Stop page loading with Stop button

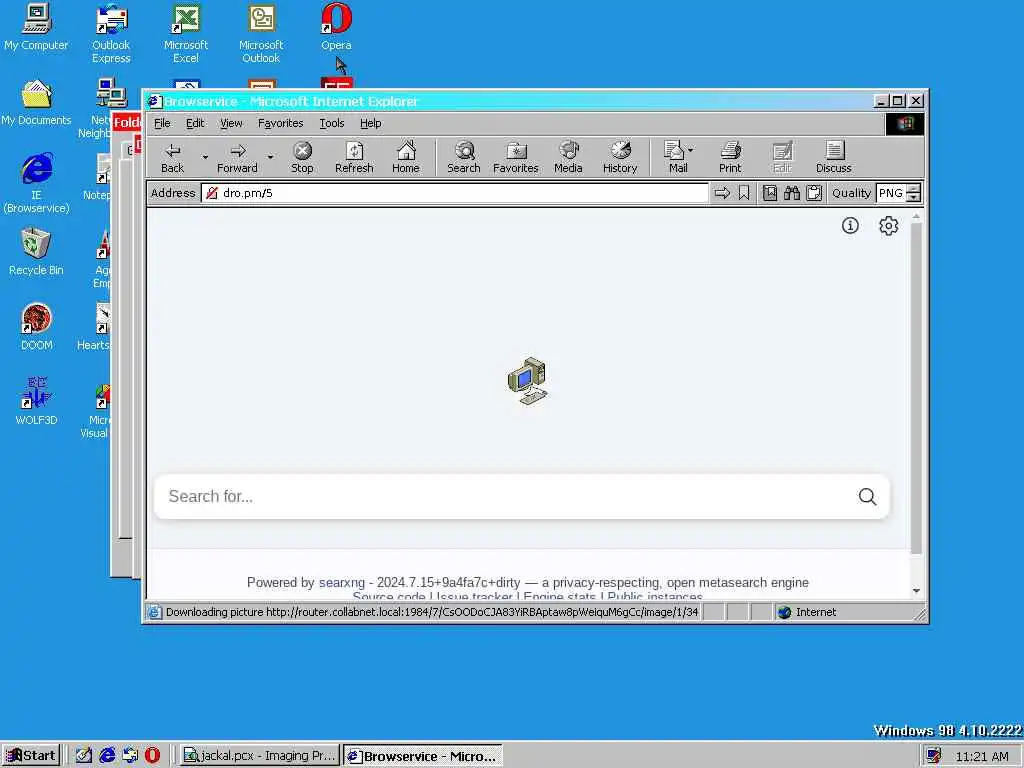302,157
